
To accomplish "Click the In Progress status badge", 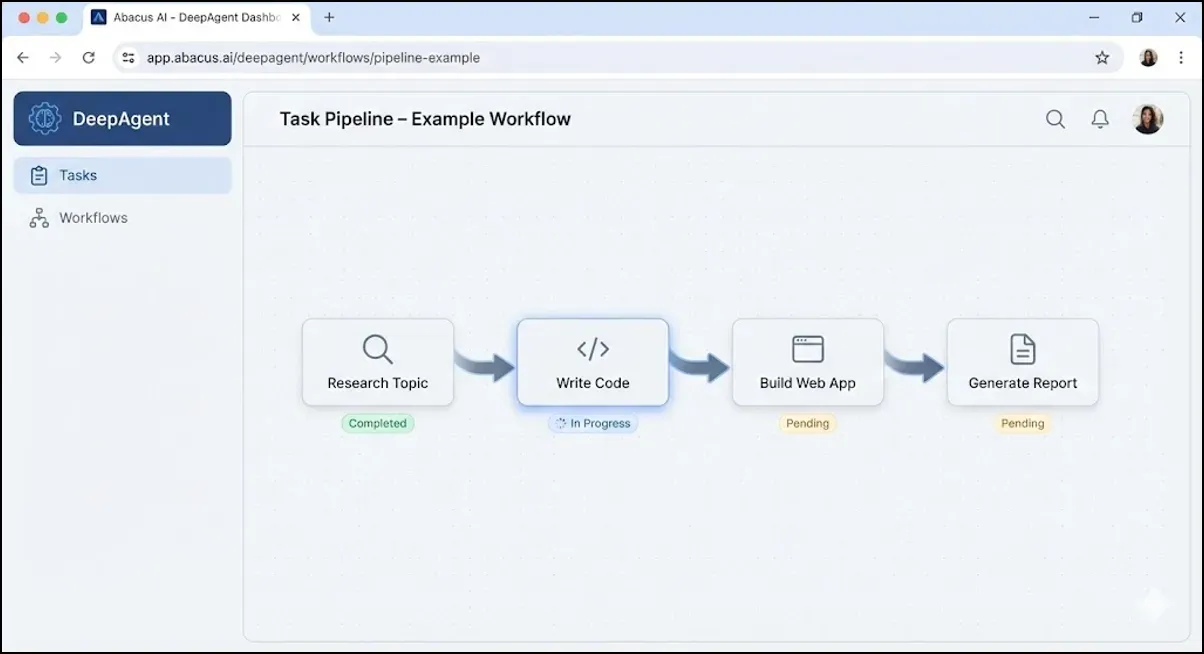I will click(x=592, y=423).
